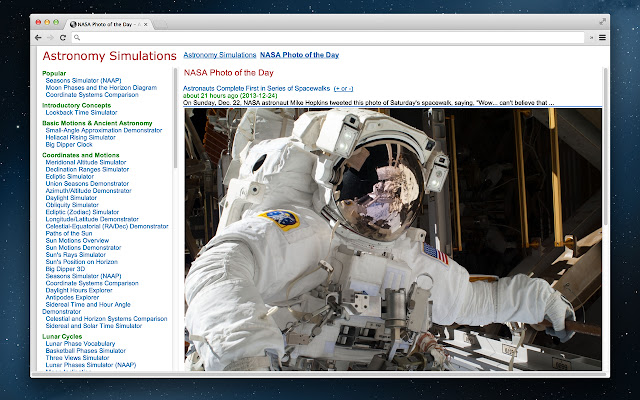Image resolution: width=640 pixels, height=400 pixels.
Task: Open Obliquity Simulator
Action: pyautogui.click(x=72, y=205)
